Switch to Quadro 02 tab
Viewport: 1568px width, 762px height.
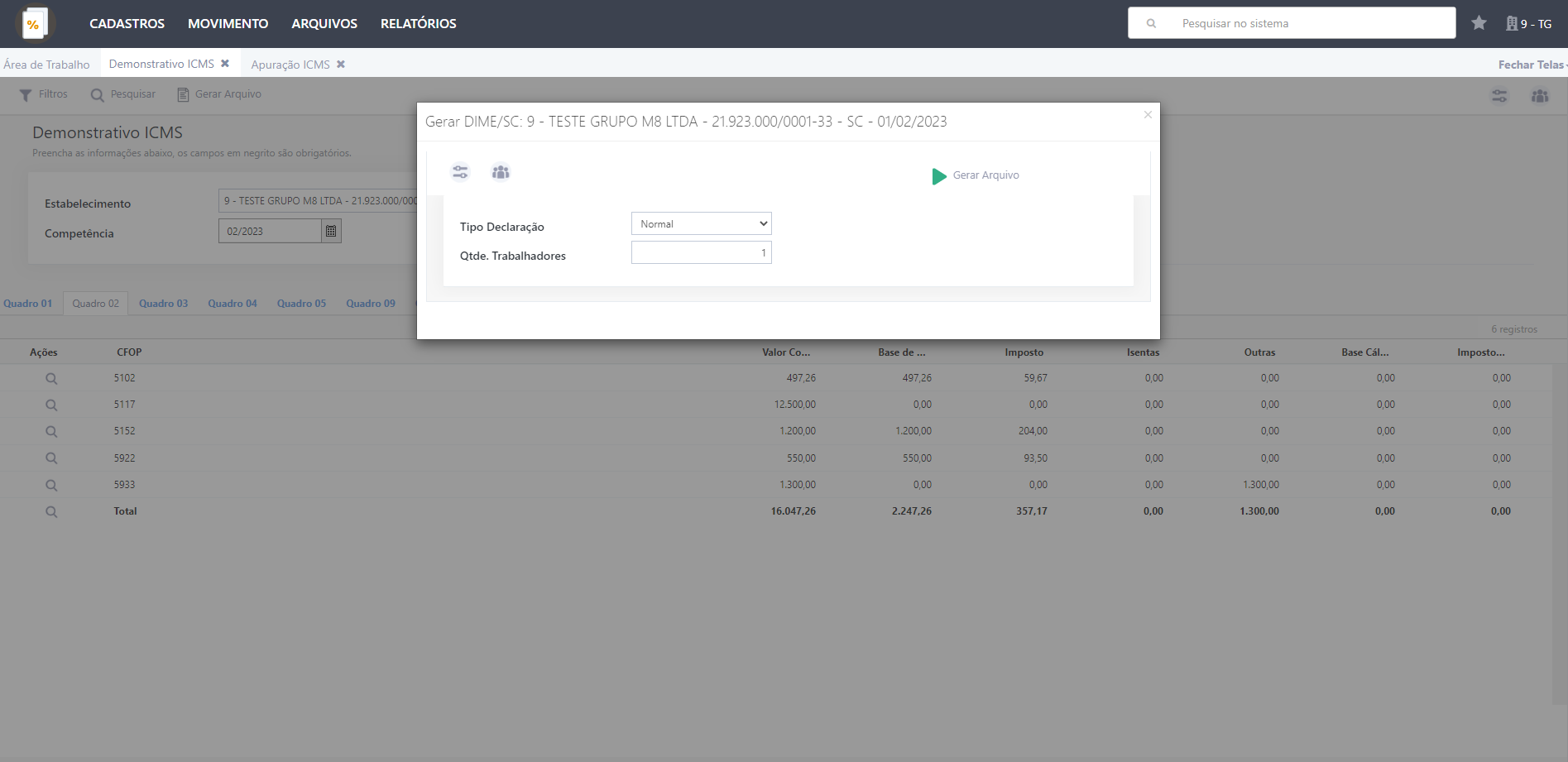pos(95,304)
